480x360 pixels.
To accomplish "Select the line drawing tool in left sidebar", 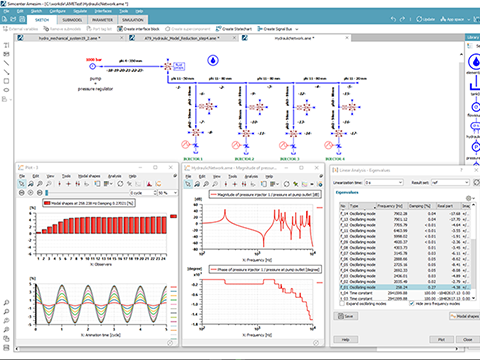I will point(6,63).
